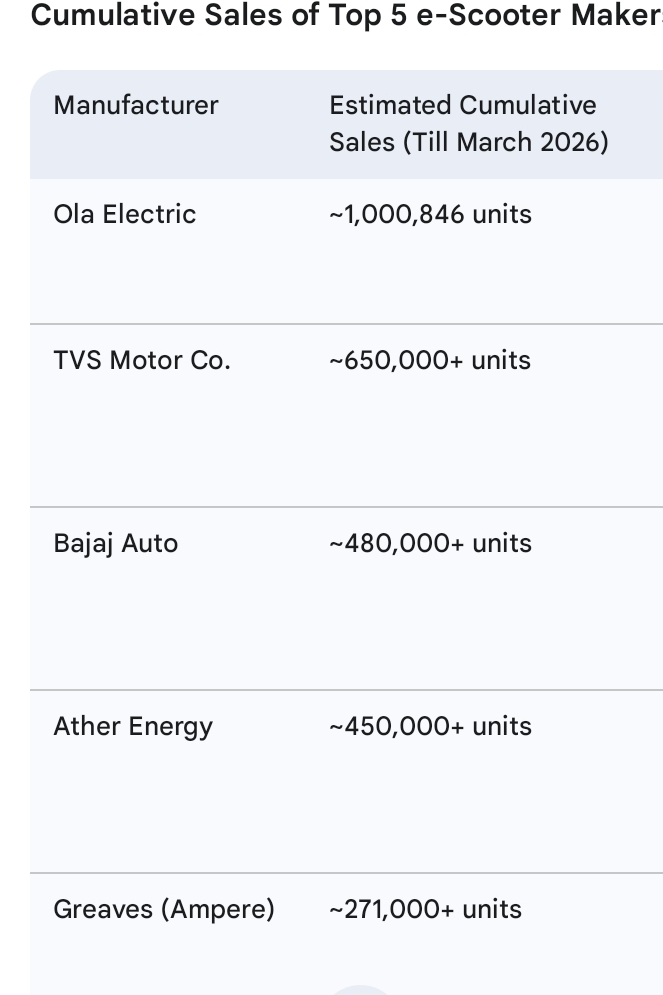Viewport: 663px width, 995px height.
Task: Select the Greaves (Ampere) manufacturer cell
Action: point(164,909)
